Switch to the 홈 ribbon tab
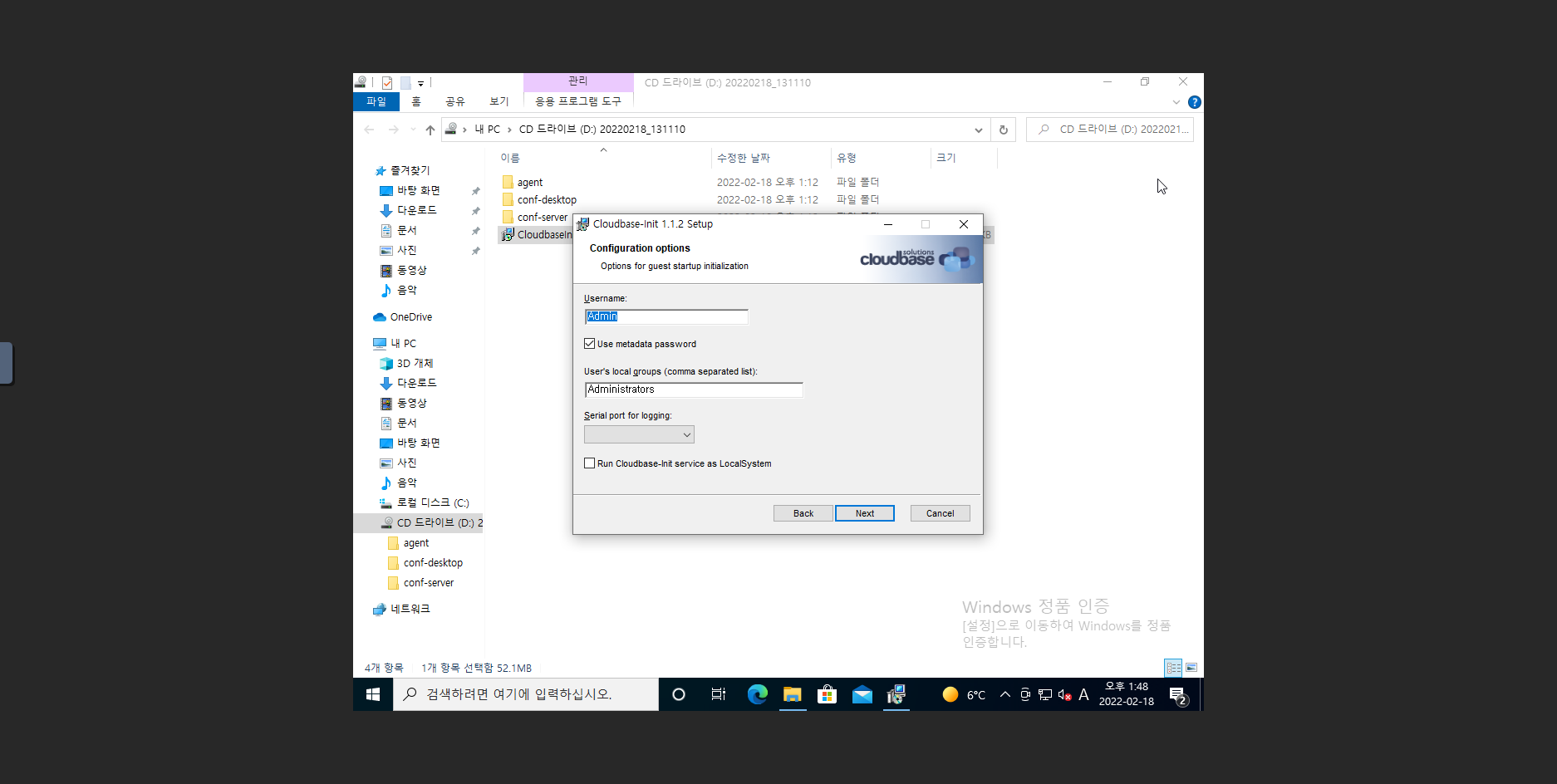This screenshot has height=784, width=1557. pyautogui.click(x=416, y=101)
